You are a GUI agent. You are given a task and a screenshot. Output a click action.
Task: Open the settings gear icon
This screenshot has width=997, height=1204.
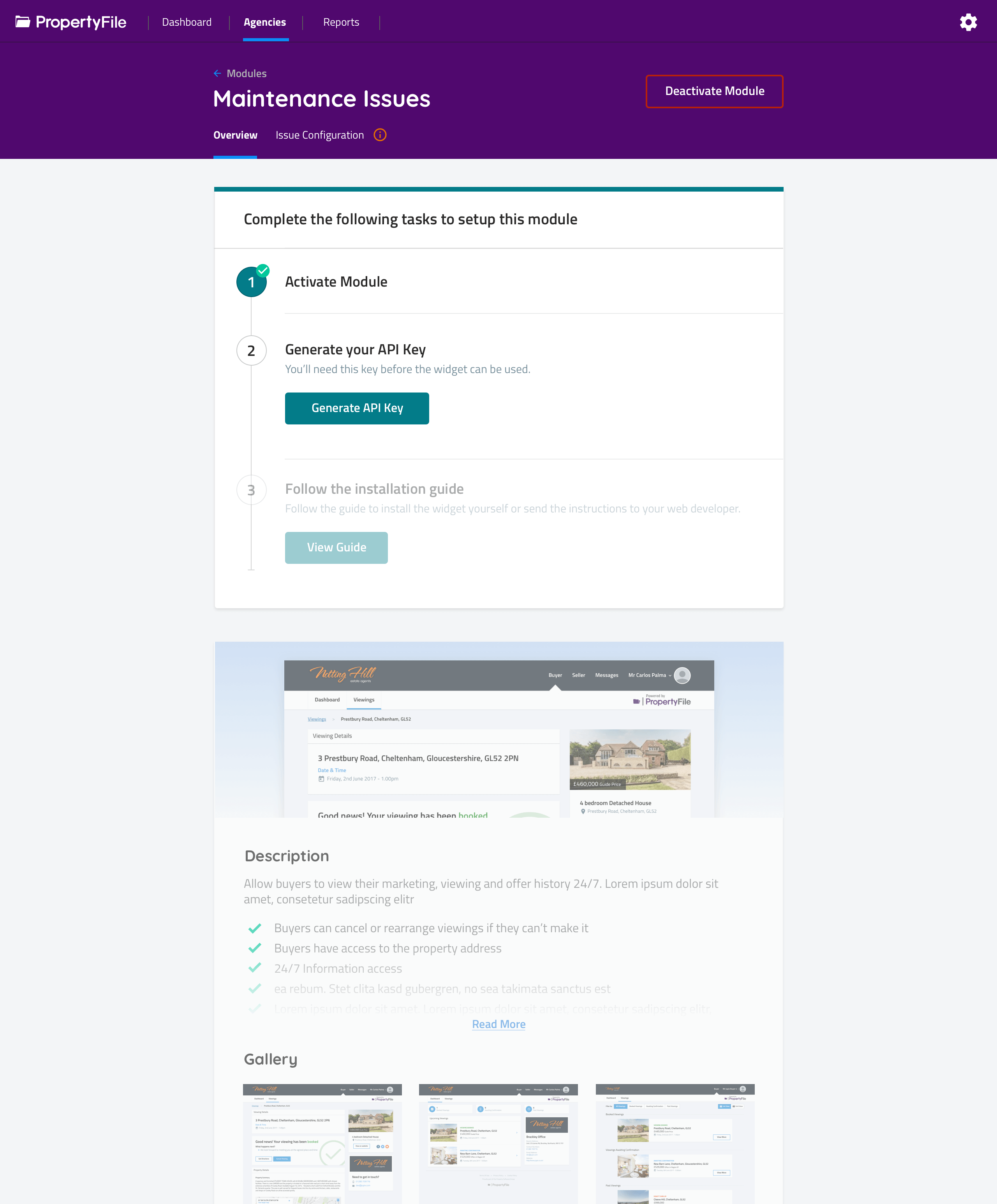(968, 22)
